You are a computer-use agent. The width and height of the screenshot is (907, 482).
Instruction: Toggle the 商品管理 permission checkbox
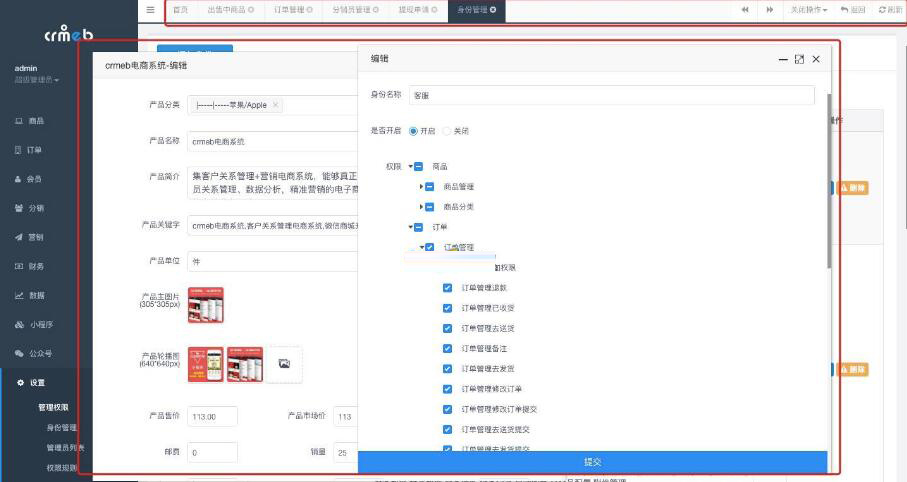pyautogui.click(x=429, y=187)
